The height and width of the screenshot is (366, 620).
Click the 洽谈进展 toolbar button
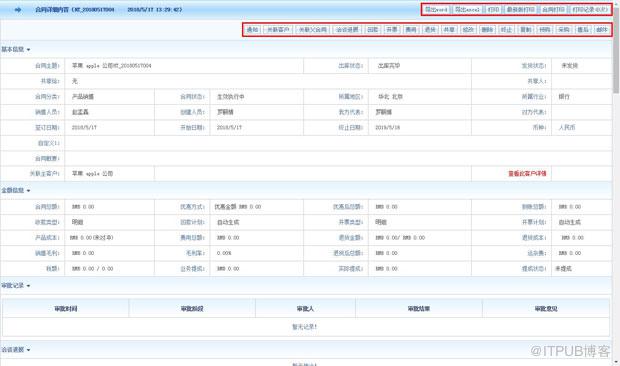347,30
